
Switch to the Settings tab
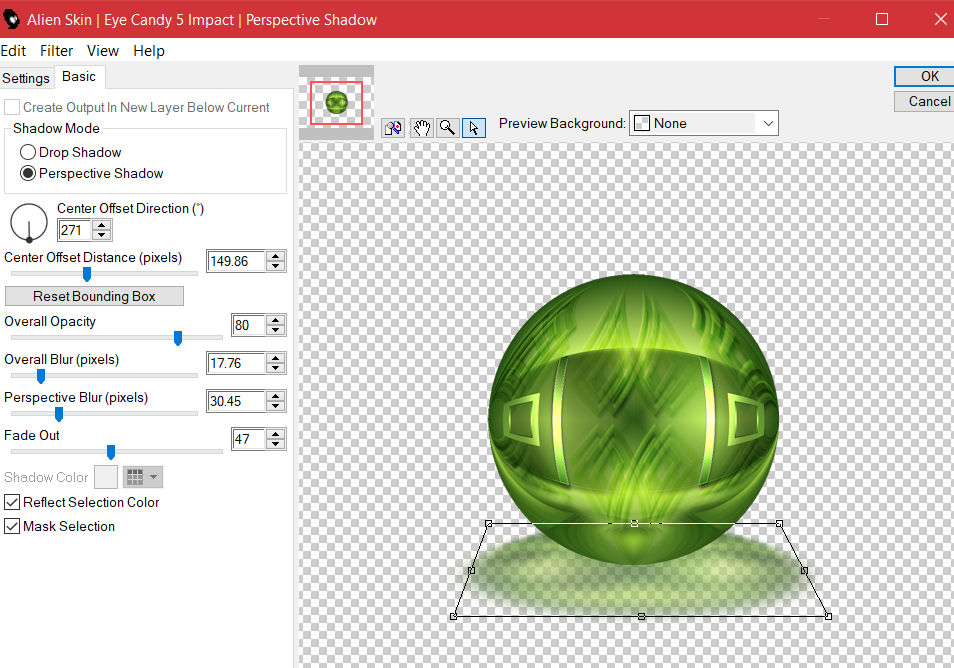(26, 78)
